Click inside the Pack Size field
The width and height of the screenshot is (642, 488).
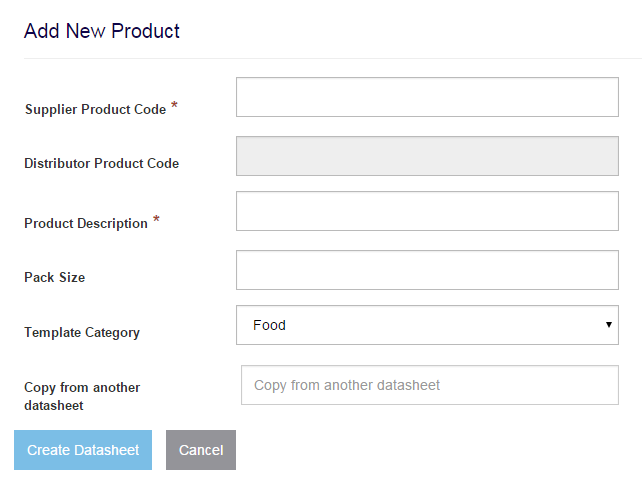[427, 270]
